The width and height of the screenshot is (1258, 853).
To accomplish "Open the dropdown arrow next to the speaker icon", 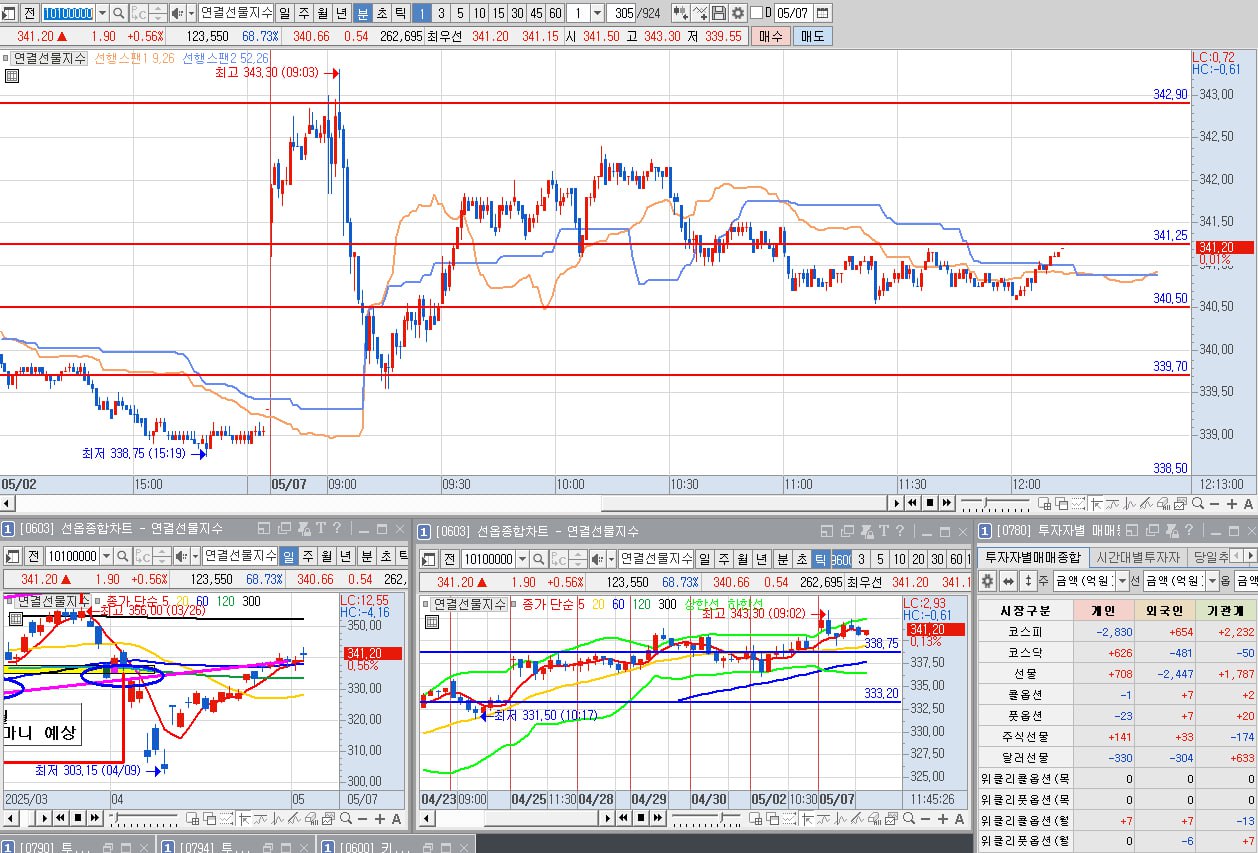I will (x=192, y=13).
